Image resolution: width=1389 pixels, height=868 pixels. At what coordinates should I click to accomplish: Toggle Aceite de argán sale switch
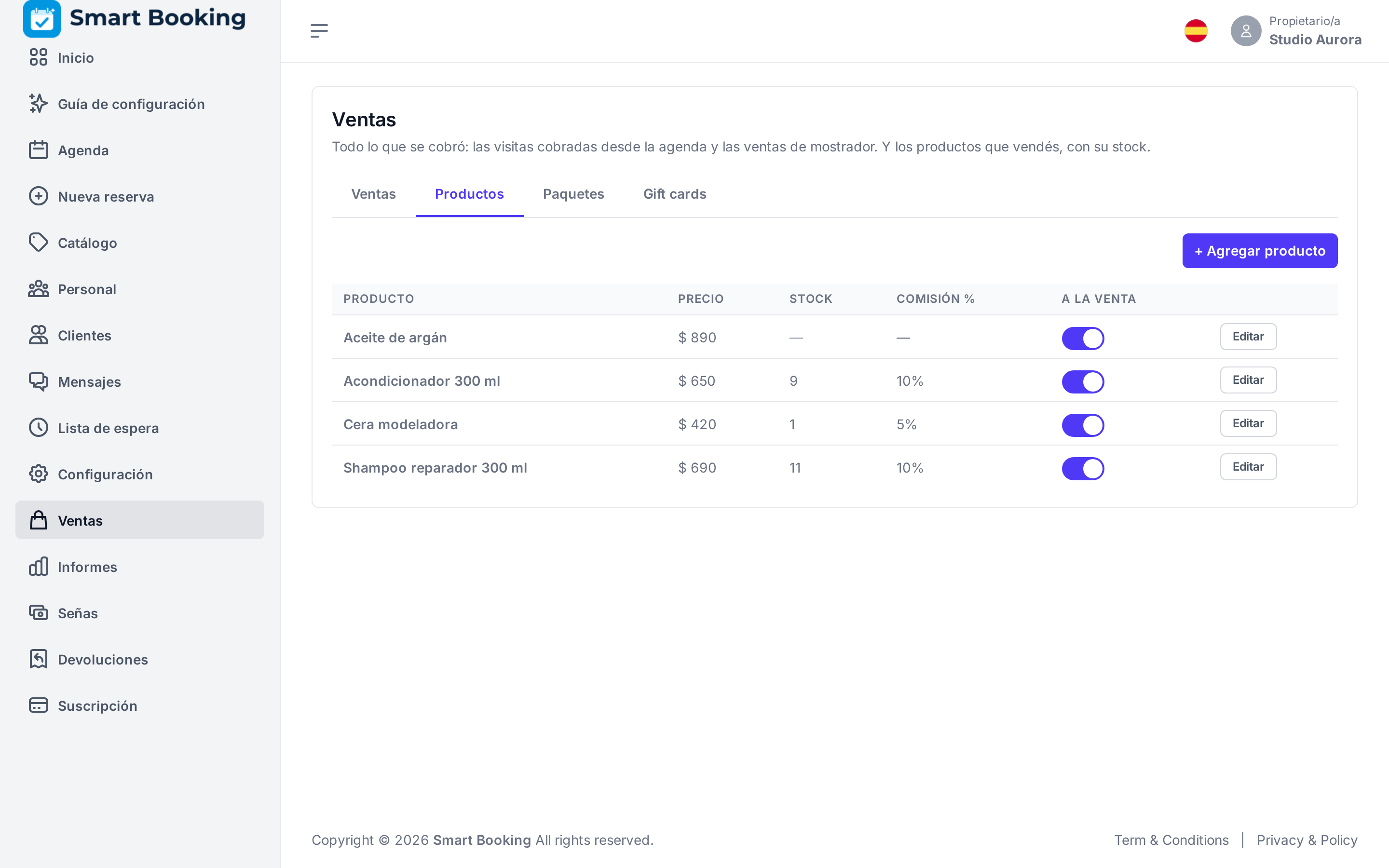click(x=1082, y=338)
